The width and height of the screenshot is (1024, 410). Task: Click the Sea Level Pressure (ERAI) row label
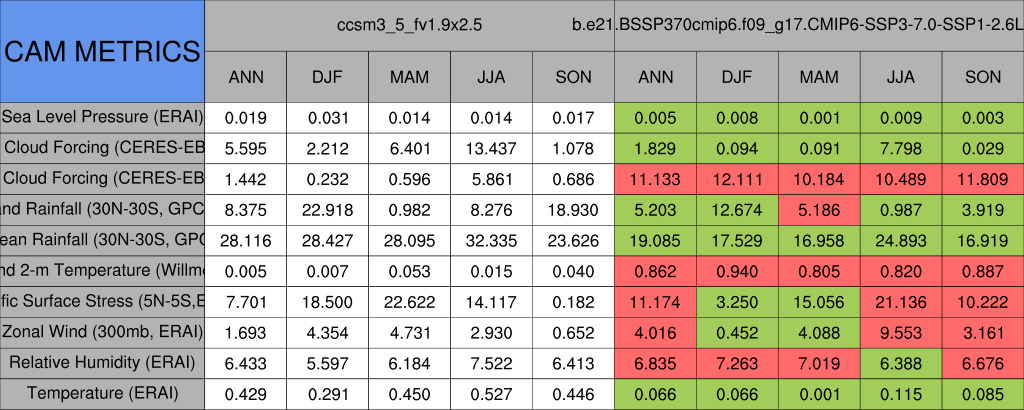[x=102, y=117]
